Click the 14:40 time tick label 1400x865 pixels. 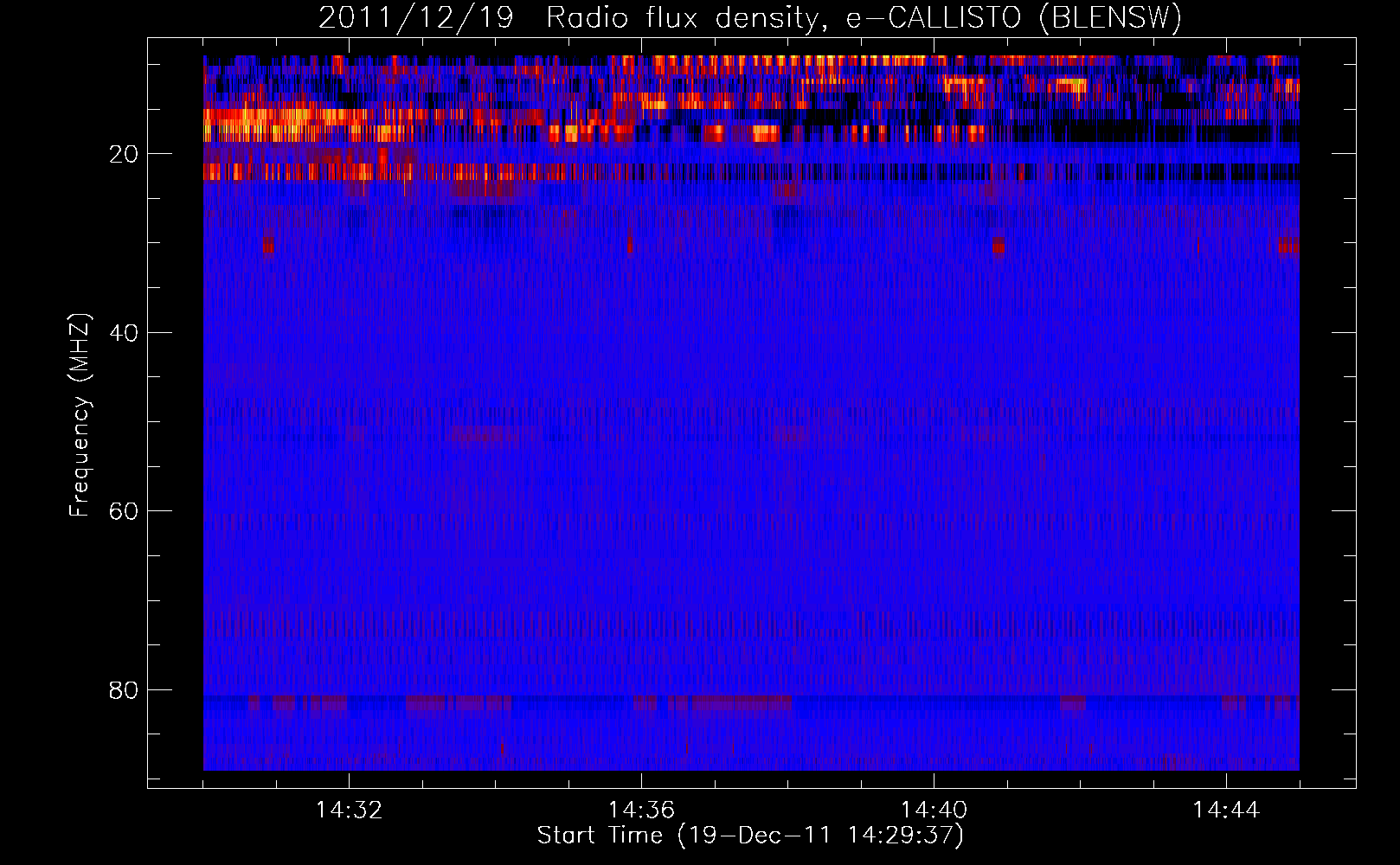934,810
